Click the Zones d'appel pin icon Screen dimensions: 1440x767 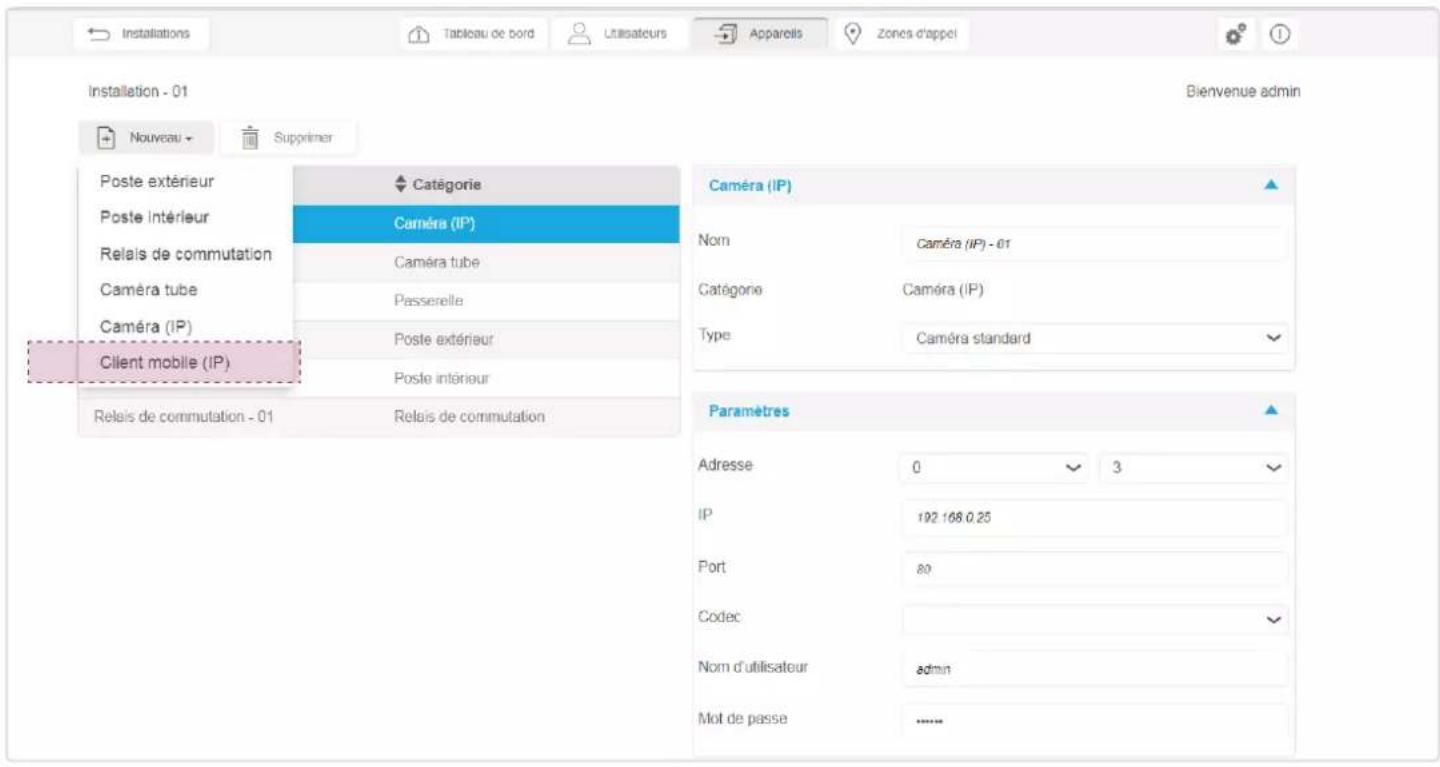[x=852, y=33]
